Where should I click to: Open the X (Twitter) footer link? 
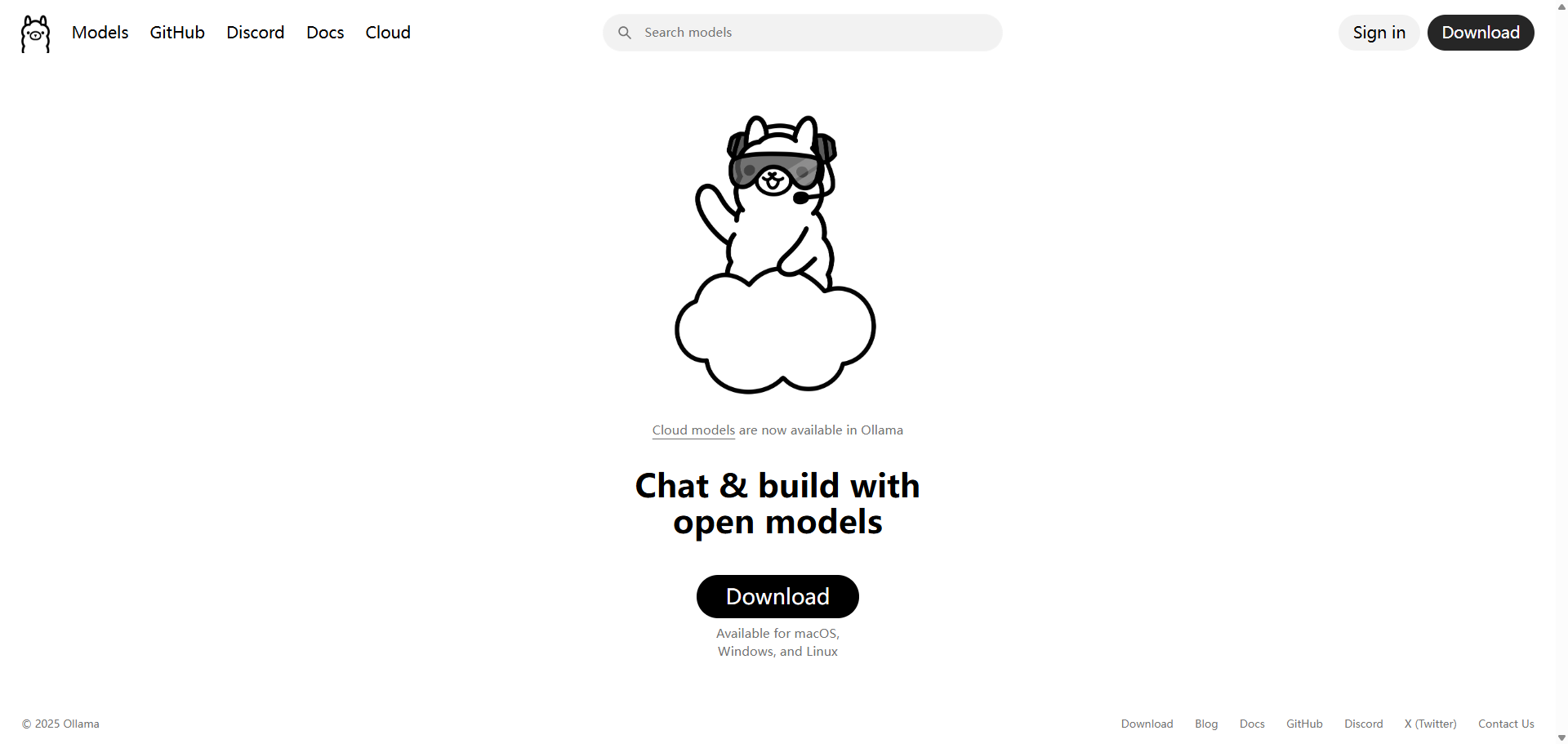(1430, 724)
